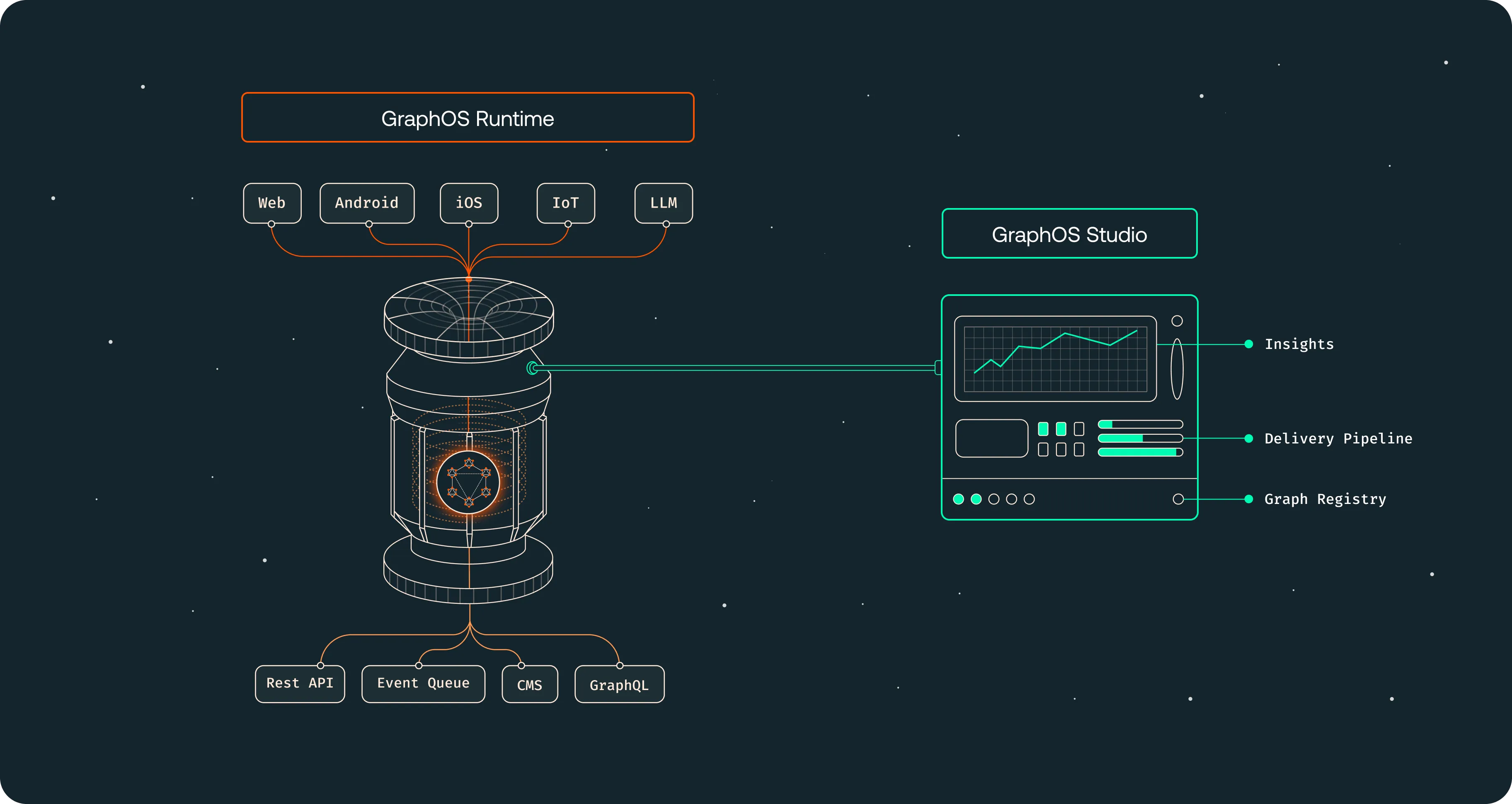The image size is (1512, 804).
Task: Click the blank rounded rectangle in Studio panel
Action: coord(992,438)
